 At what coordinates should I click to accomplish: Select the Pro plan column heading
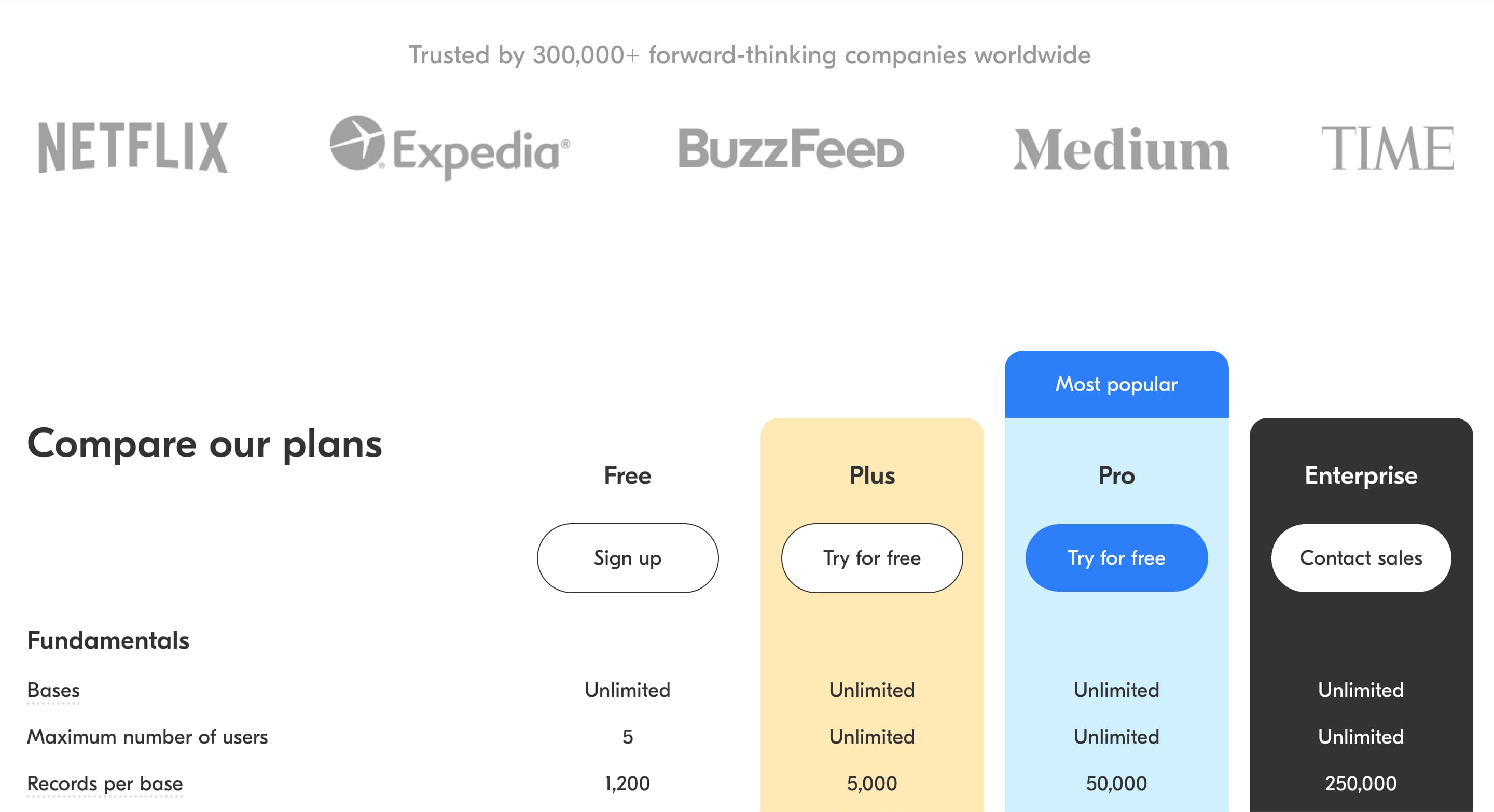tap(1116, 475)
